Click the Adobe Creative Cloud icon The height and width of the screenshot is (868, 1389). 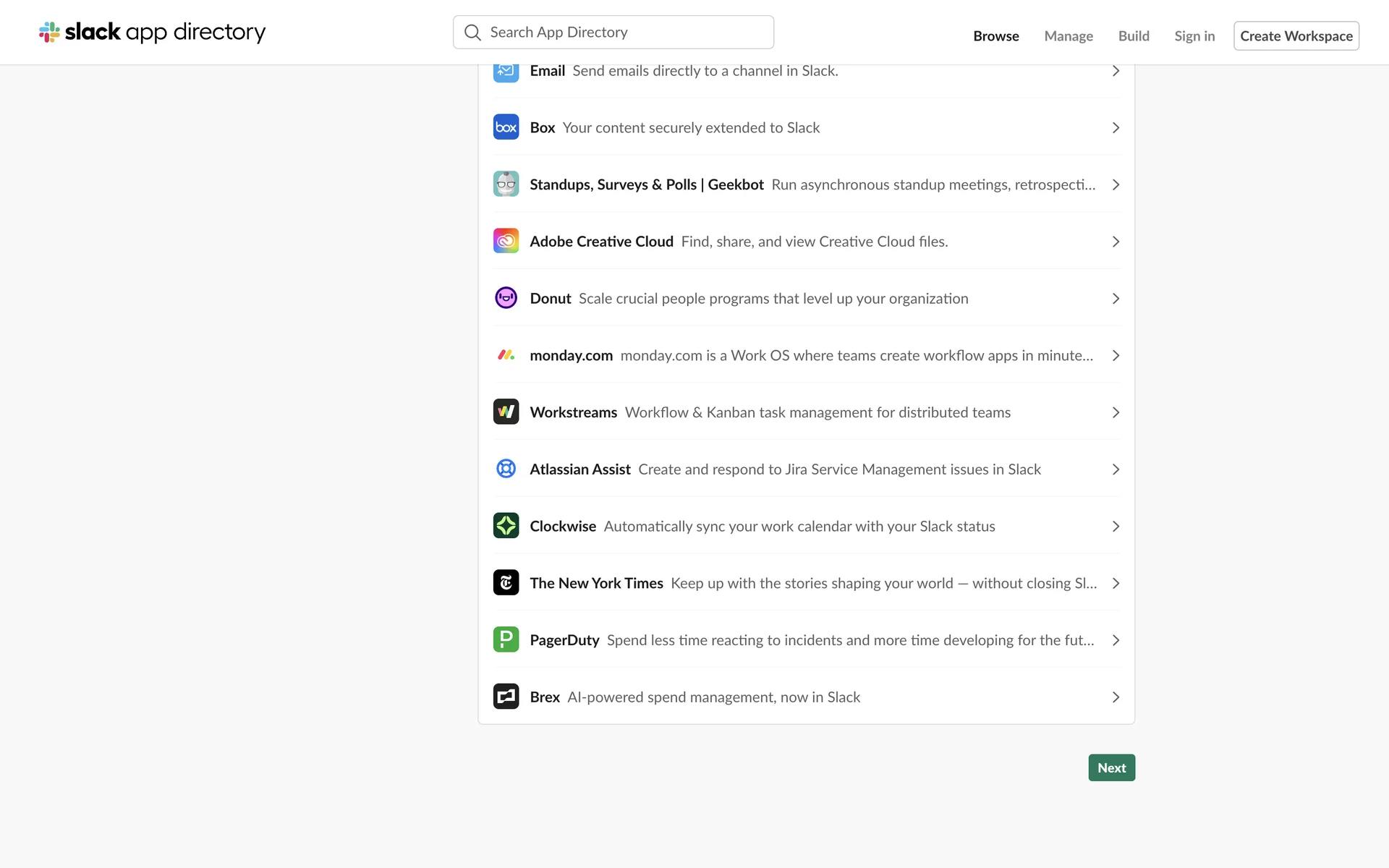click(x=506, y=241)
